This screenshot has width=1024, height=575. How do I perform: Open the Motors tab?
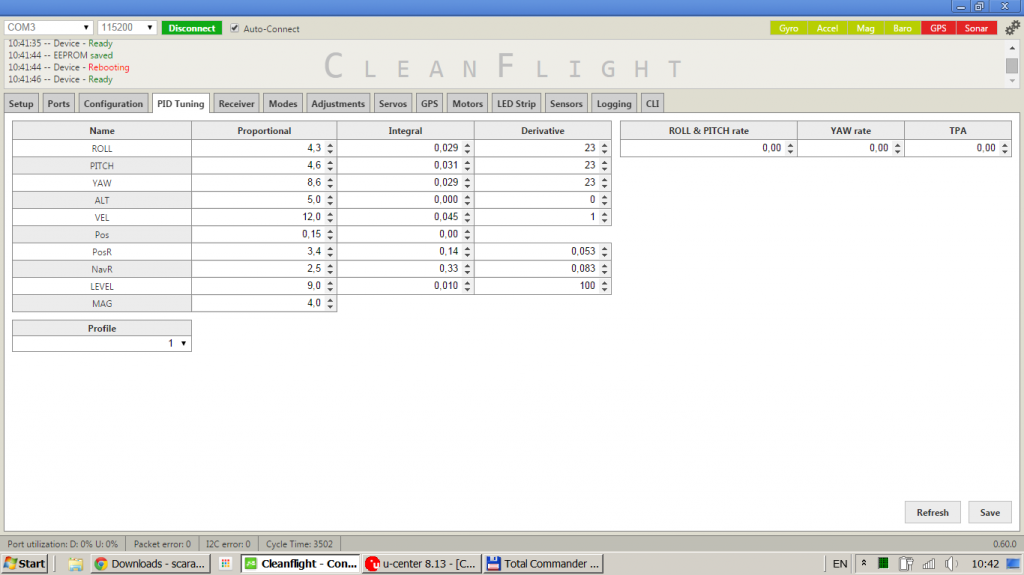[467, 103]
